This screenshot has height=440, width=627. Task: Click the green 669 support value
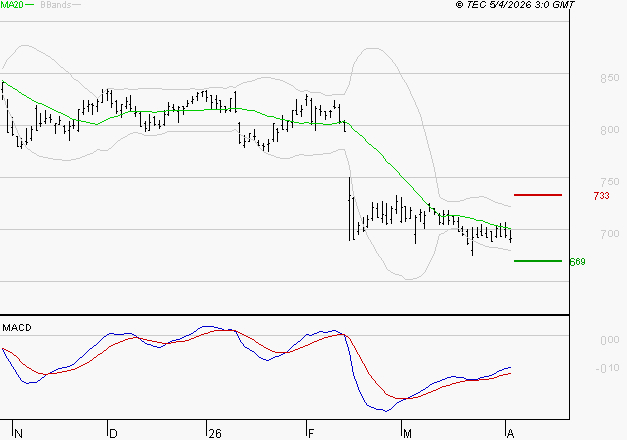pos(577,262)
